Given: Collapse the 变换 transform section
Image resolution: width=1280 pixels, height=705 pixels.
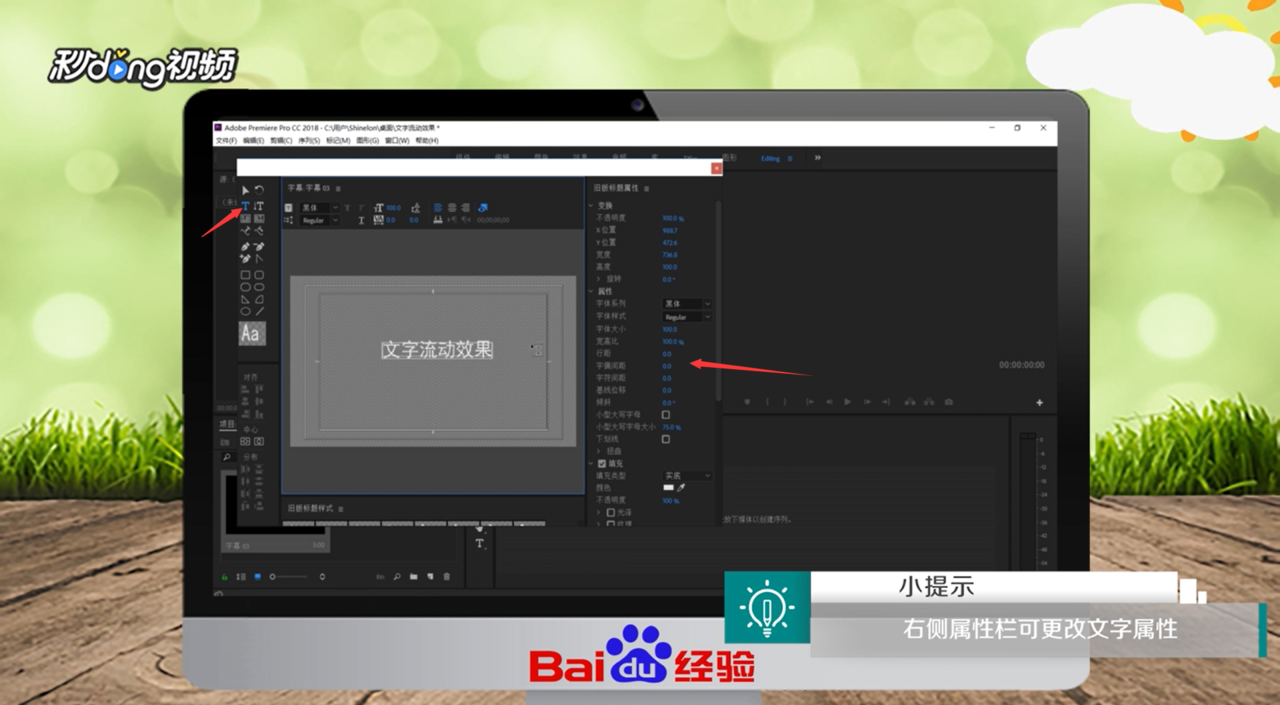Looking at the screenshot, I should point(591,206).
